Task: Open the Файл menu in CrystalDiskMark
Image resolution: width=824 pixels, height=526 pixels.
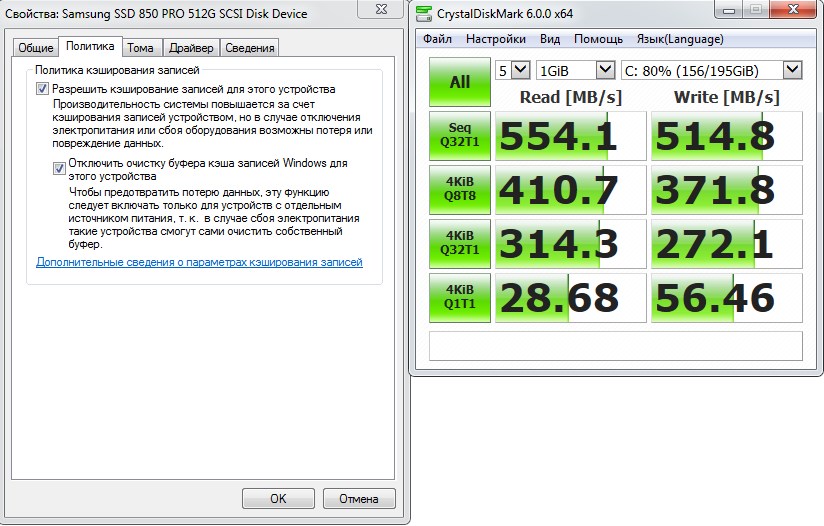Action: [437, 39]
